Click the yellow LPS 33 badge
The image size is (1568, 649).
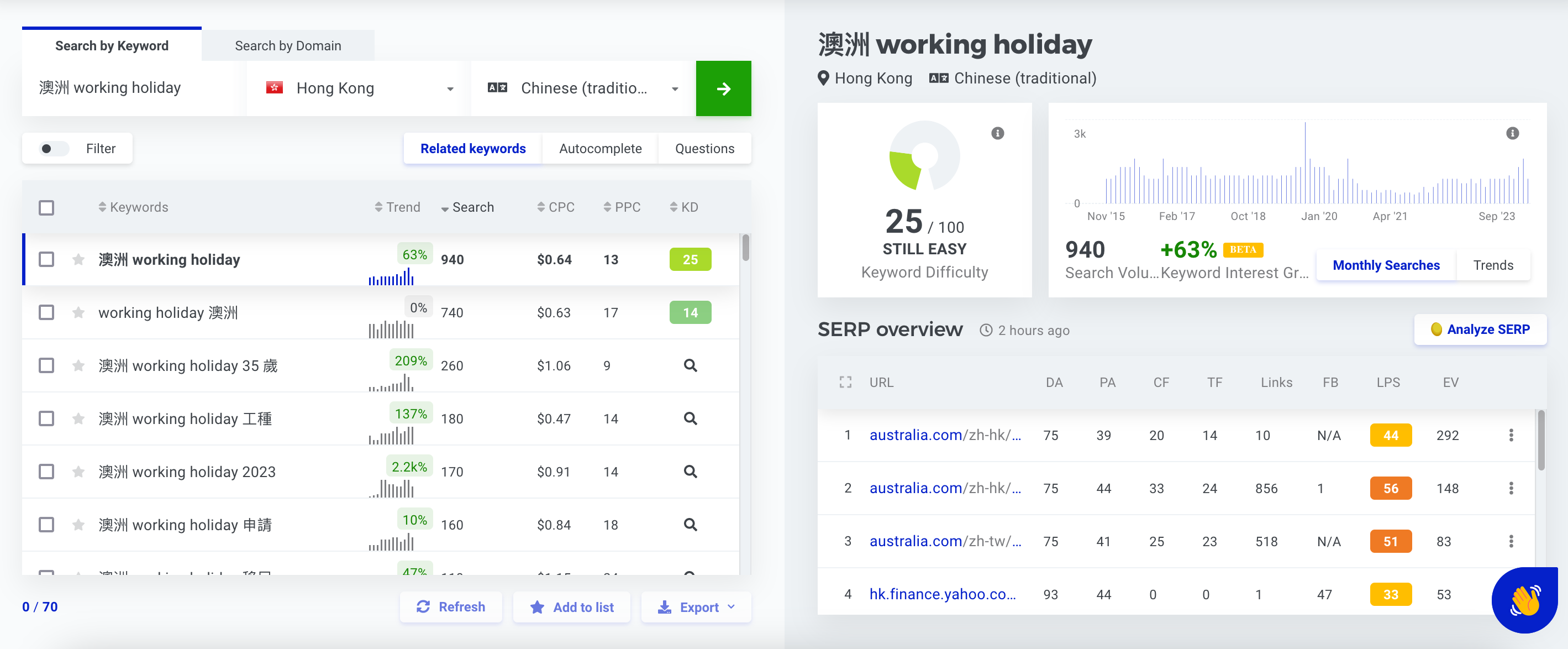click(x=1390, y=594)
